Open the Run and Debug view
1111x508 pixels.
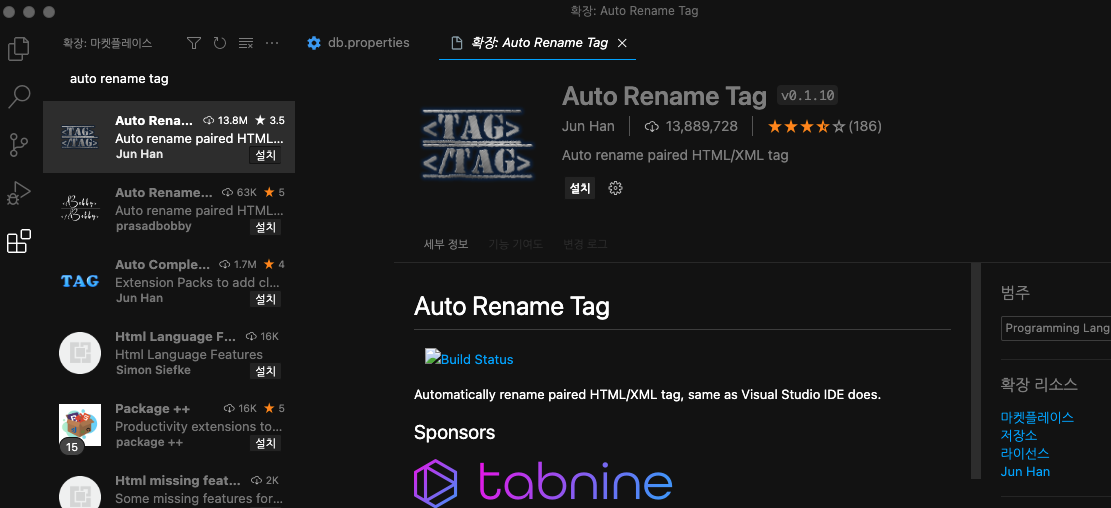[x=18, y=193]
